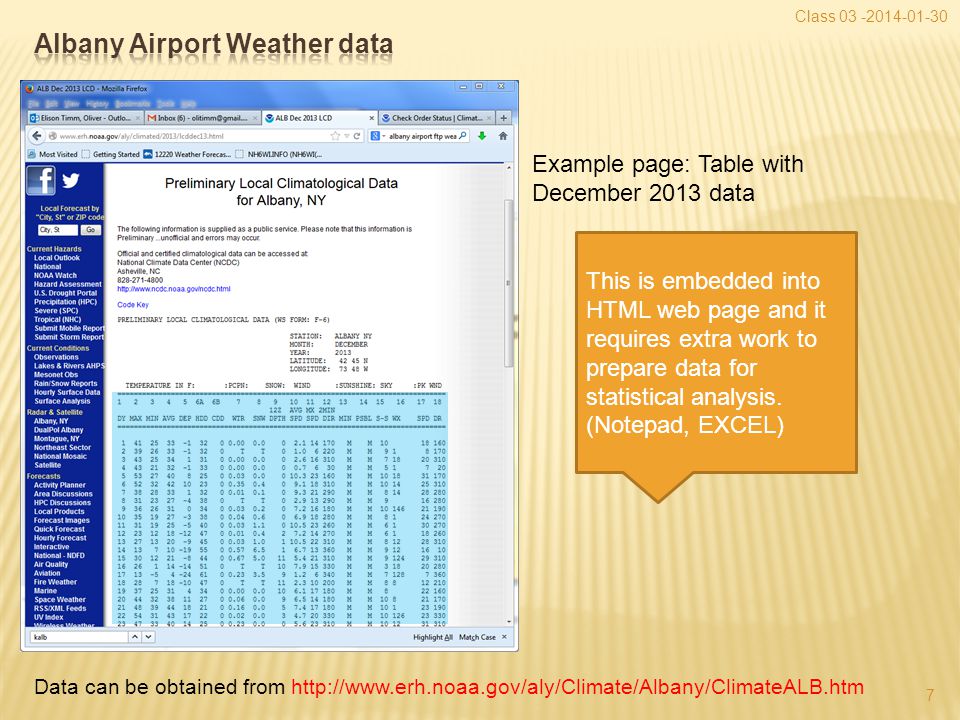The height and width of the screenshot is (720, 960).
Task: Open the Activity Planner link
Action: tap(59, 485)
